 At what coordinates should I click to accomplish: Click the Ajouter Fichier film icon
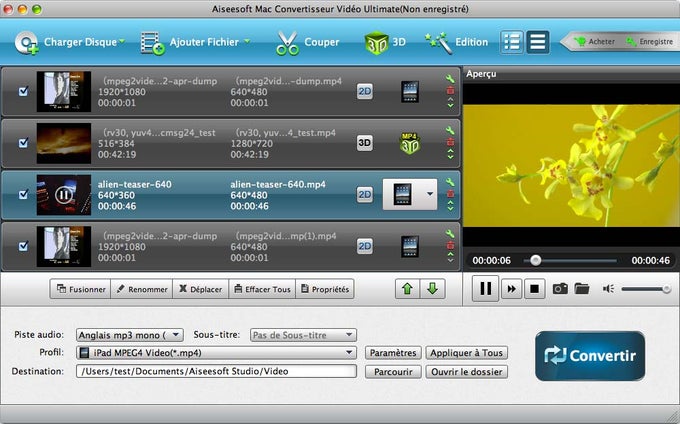[153, 43]
